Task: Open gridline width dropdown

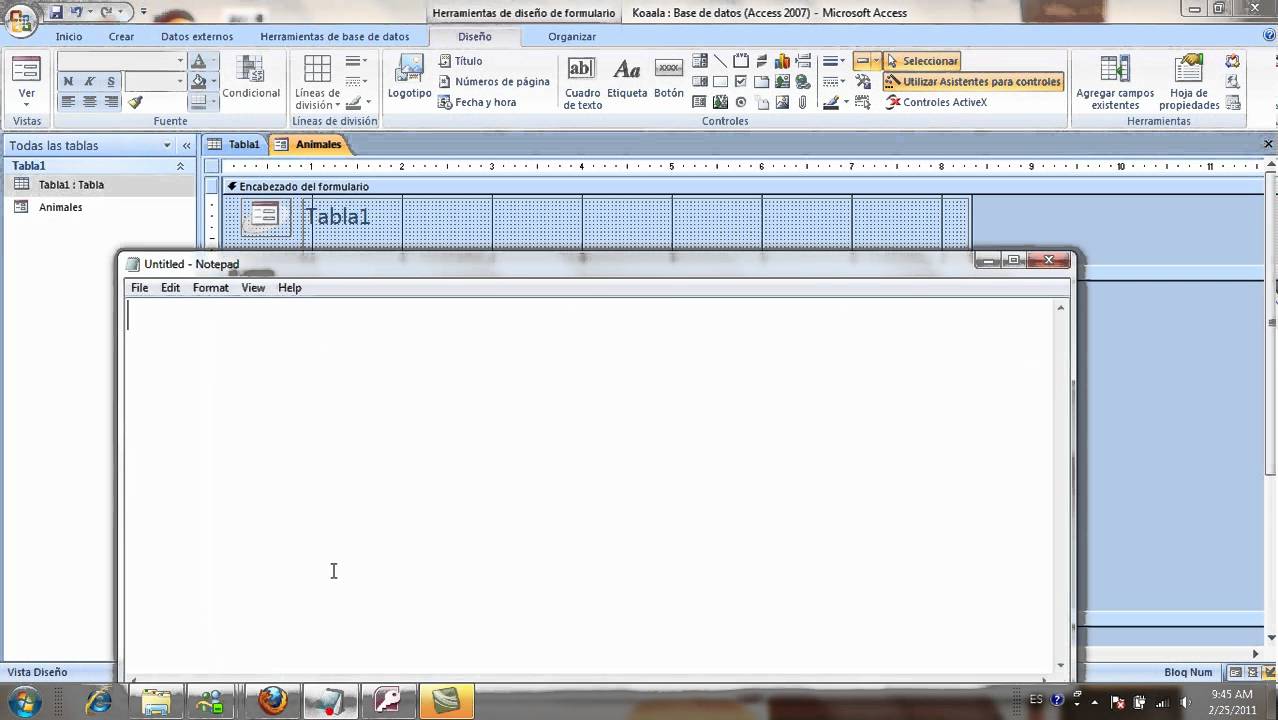Action: pos(357,61)
